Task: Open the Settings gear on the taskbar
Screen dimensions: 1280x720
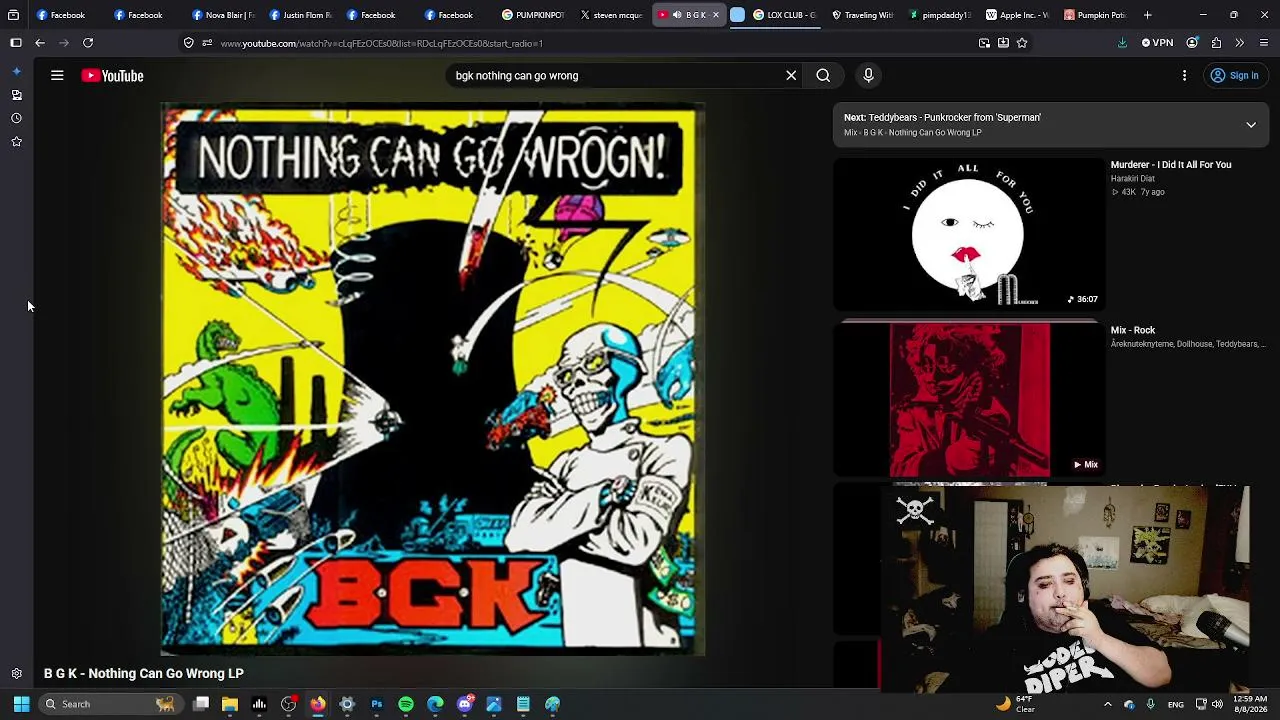Action: (347, 704)
